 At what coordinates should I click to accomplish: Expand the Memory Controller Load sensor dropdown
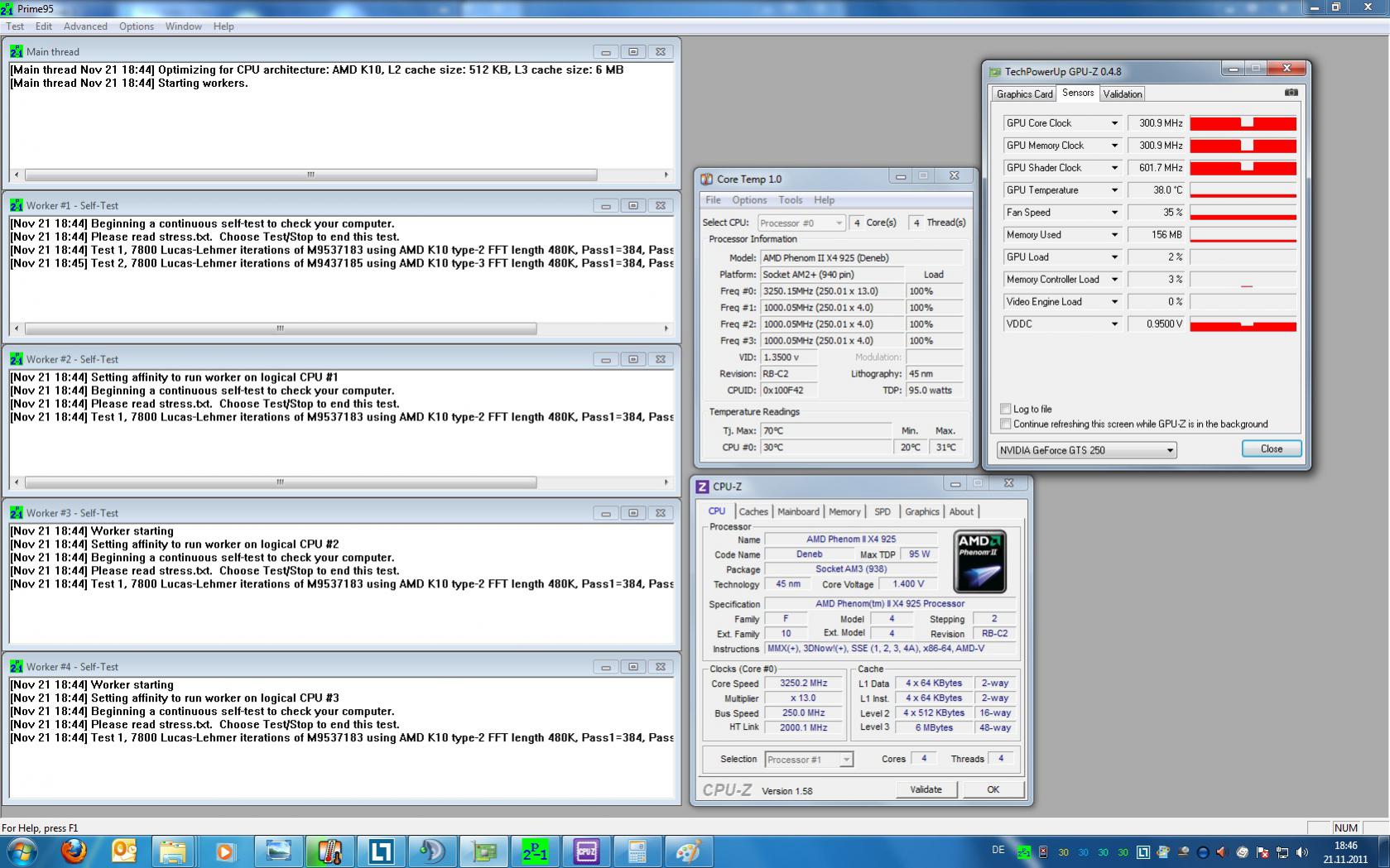coord(1114,280)
